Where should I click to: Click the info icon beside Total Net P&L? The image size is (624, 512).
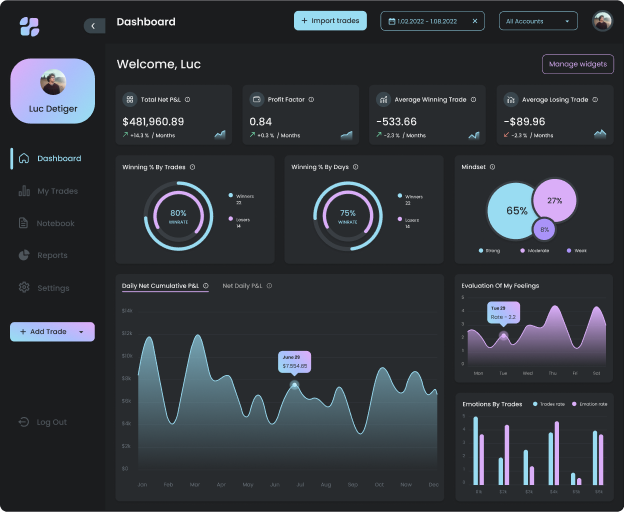click(187, 99)
